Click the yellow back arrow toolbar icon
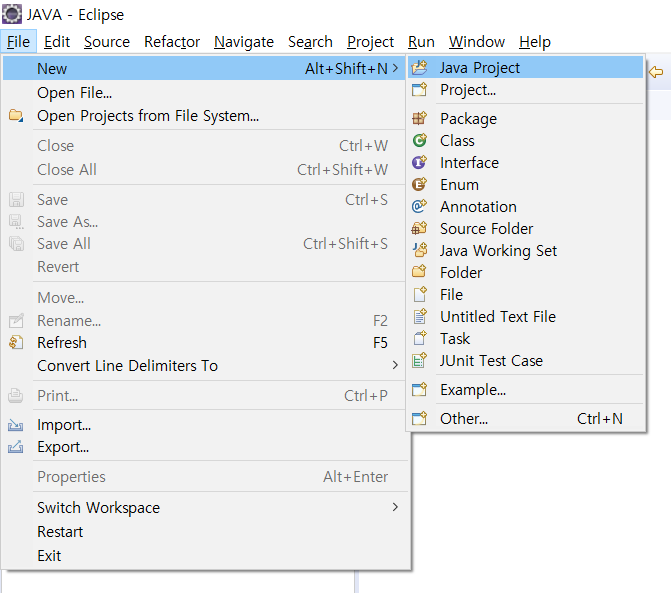The width and height of the screenshot is (671, 593). tap(656, 71)
